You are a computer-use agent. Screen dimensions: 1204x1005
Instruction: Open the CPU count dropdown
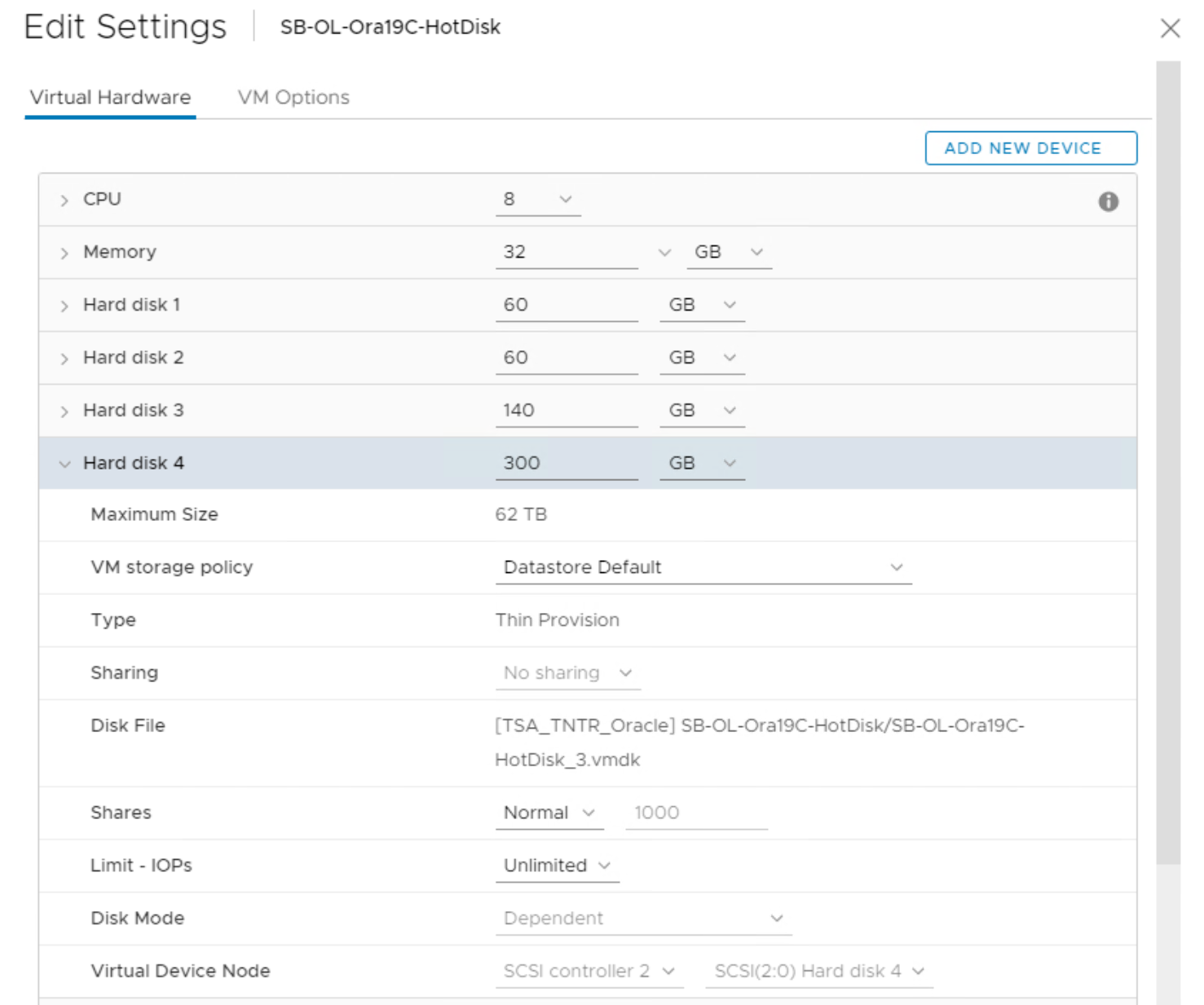click(x=538, y=200)
